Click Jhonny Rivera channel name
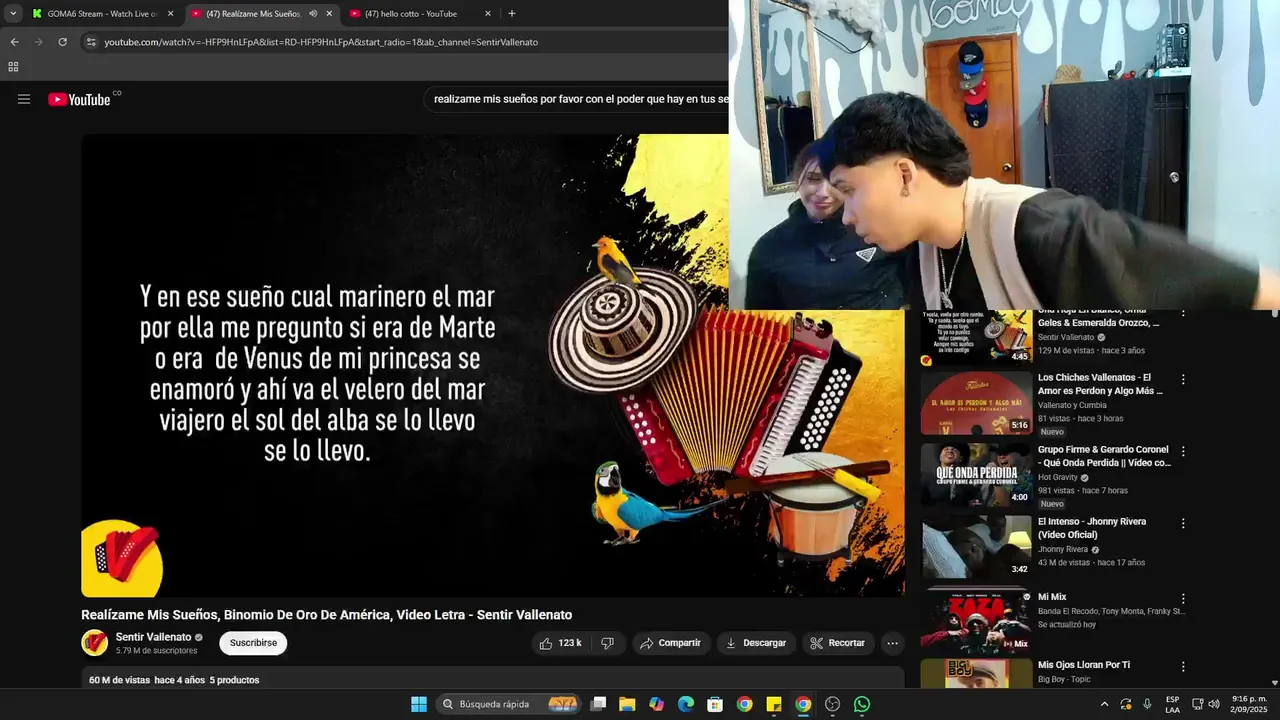The width and height of the screenshot is (1280, 720). [1063, 549]
